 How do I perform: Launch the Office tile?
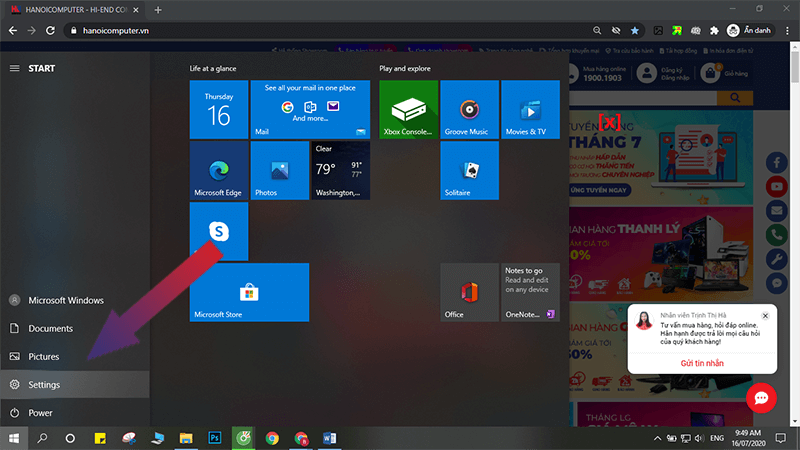pyautogui.click(x=469, y=292)
